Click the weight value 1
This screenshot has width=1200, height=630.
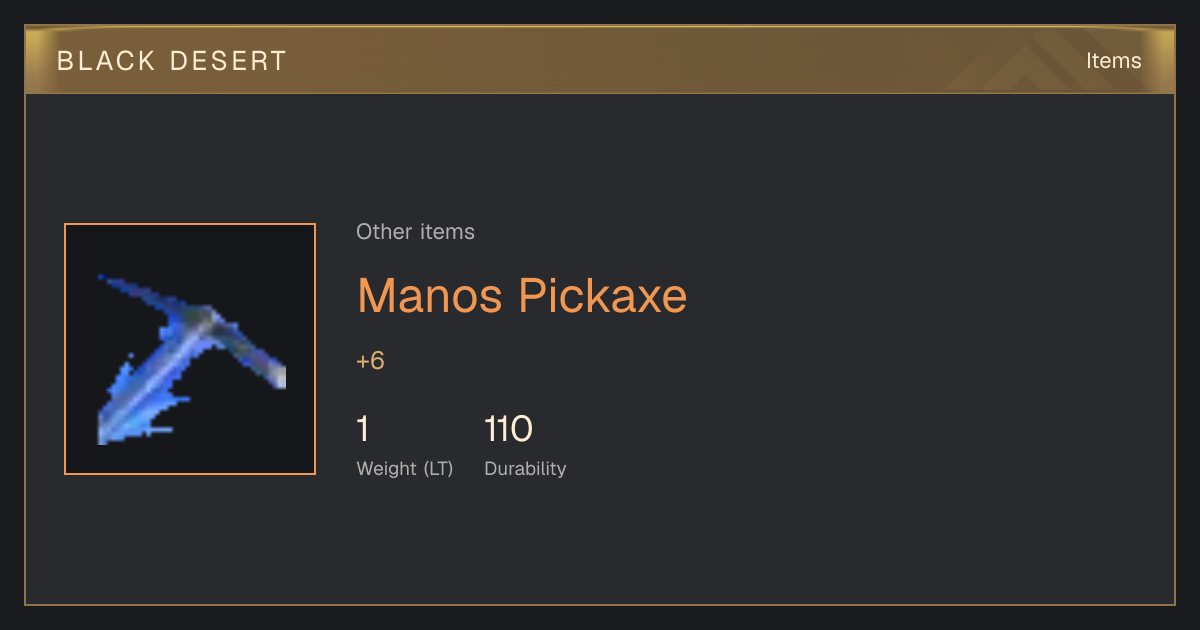[x=363, y=429]
